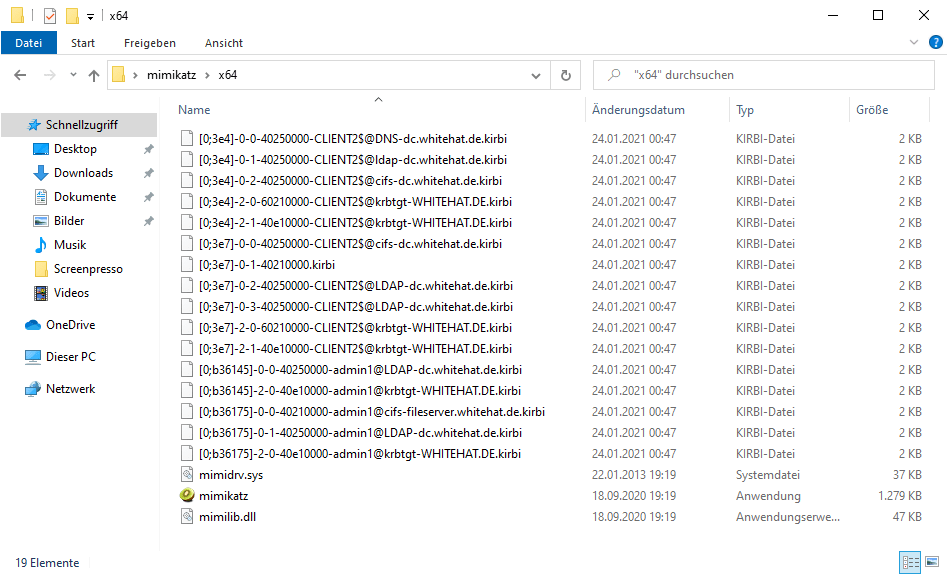This screenshot has height=575, width=948.
Task: Click the pin icon next to Dokumente
Action: coord(148,197)
